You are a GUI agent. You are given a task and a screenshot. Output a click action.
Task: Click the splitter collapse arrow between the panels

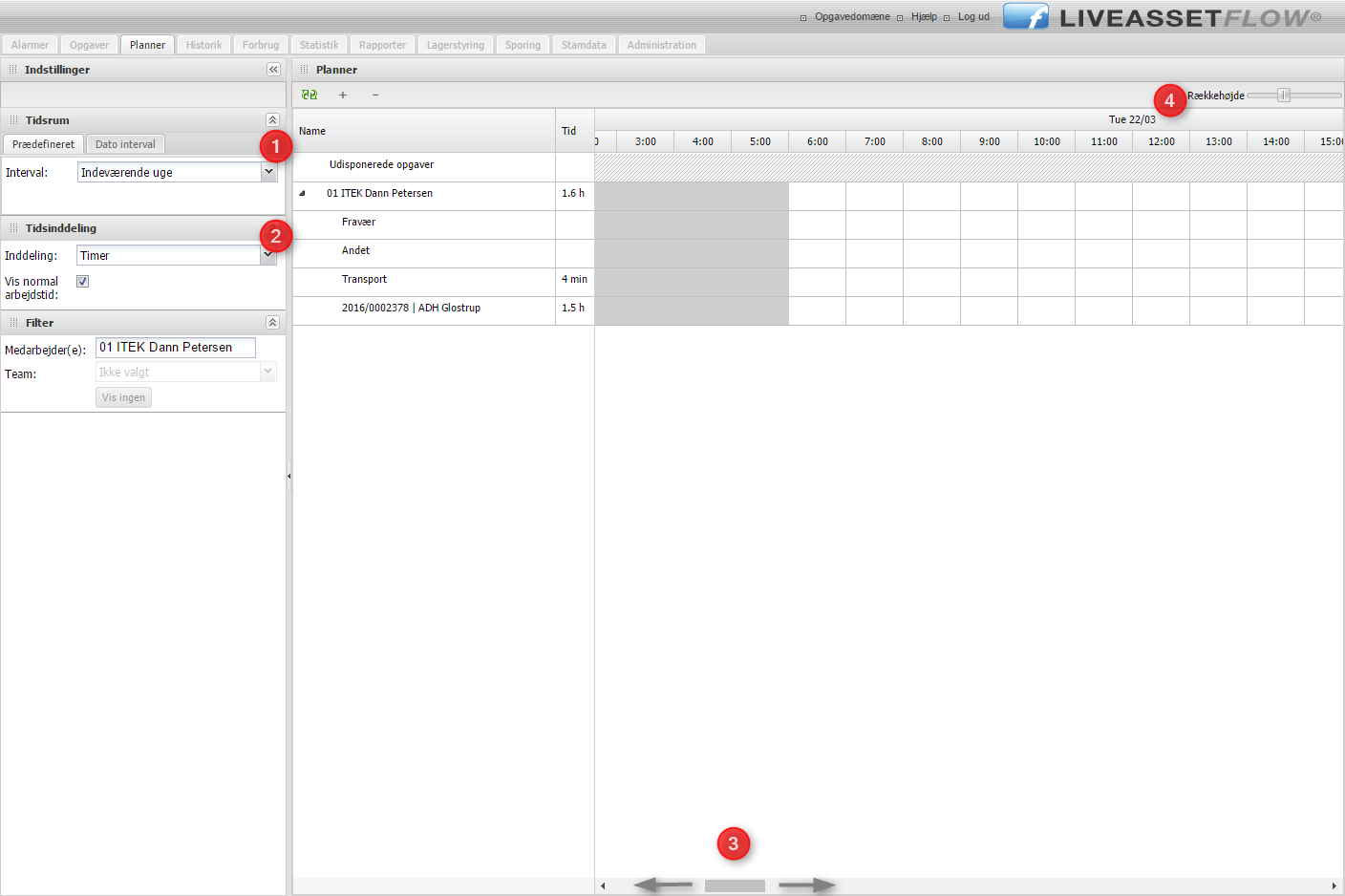click(x=288, y=476)
